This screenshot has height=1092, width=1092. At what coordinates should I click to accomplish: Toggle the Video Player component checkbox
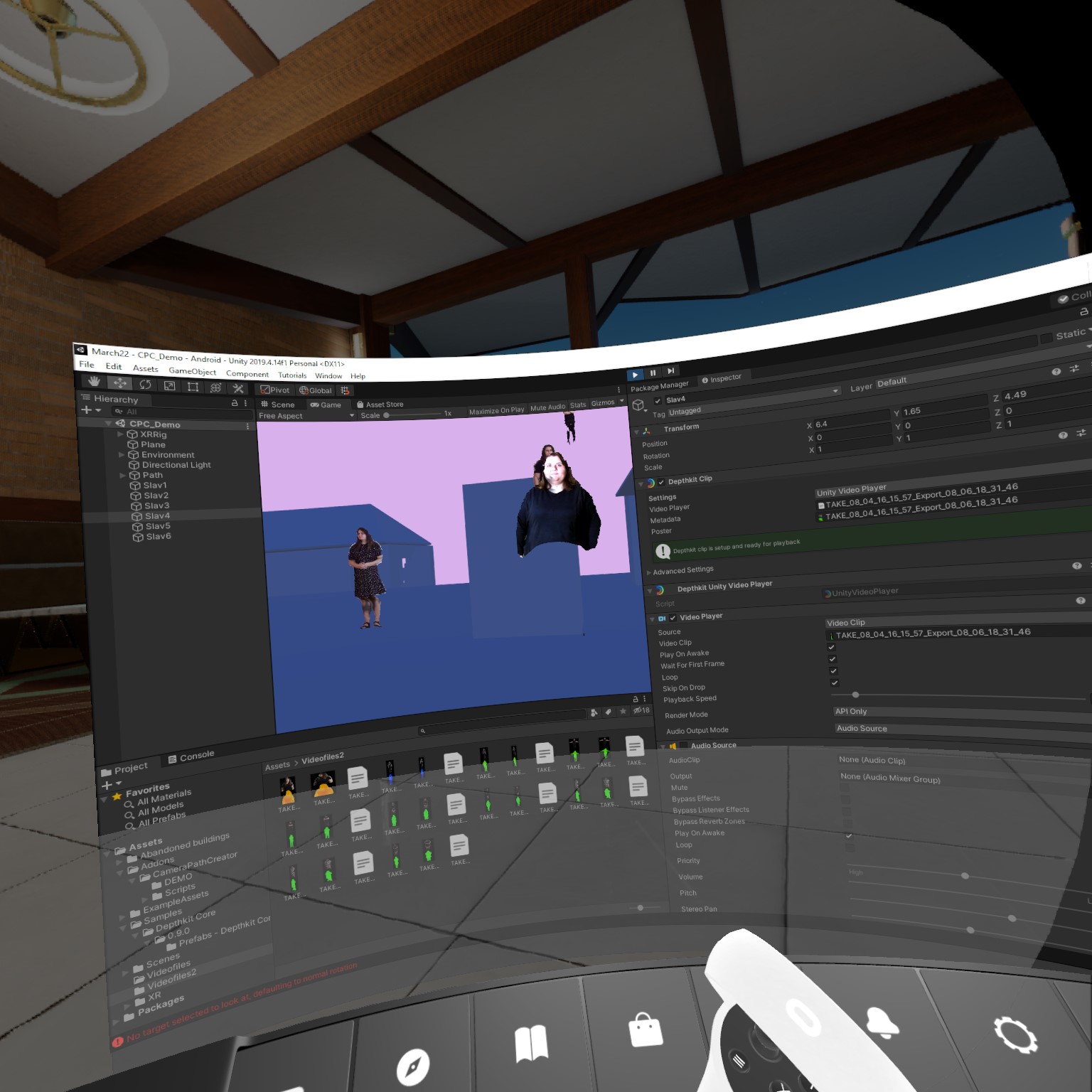click(x=673, y=618)
